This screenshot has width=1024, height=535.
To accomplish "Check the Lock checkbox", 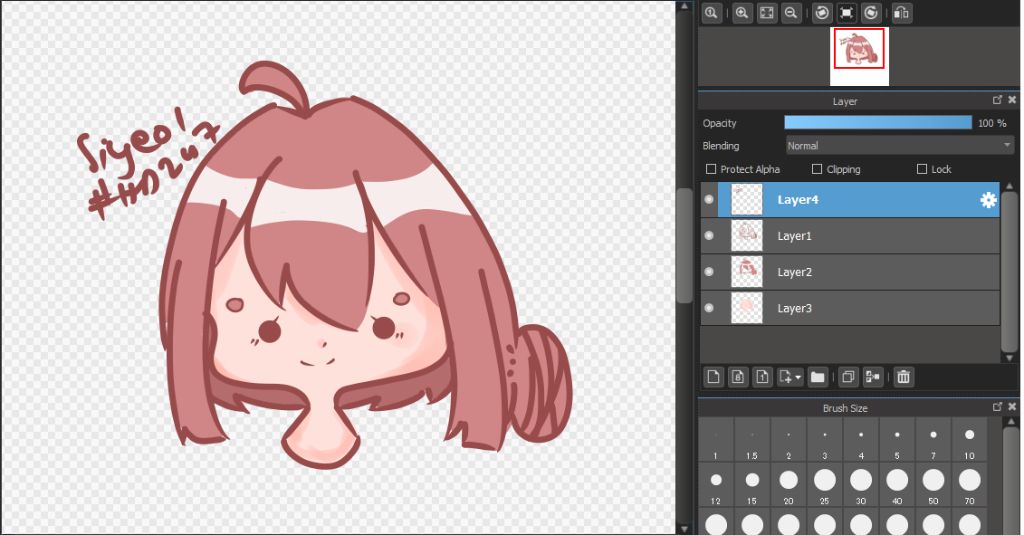I will point(921,169).
